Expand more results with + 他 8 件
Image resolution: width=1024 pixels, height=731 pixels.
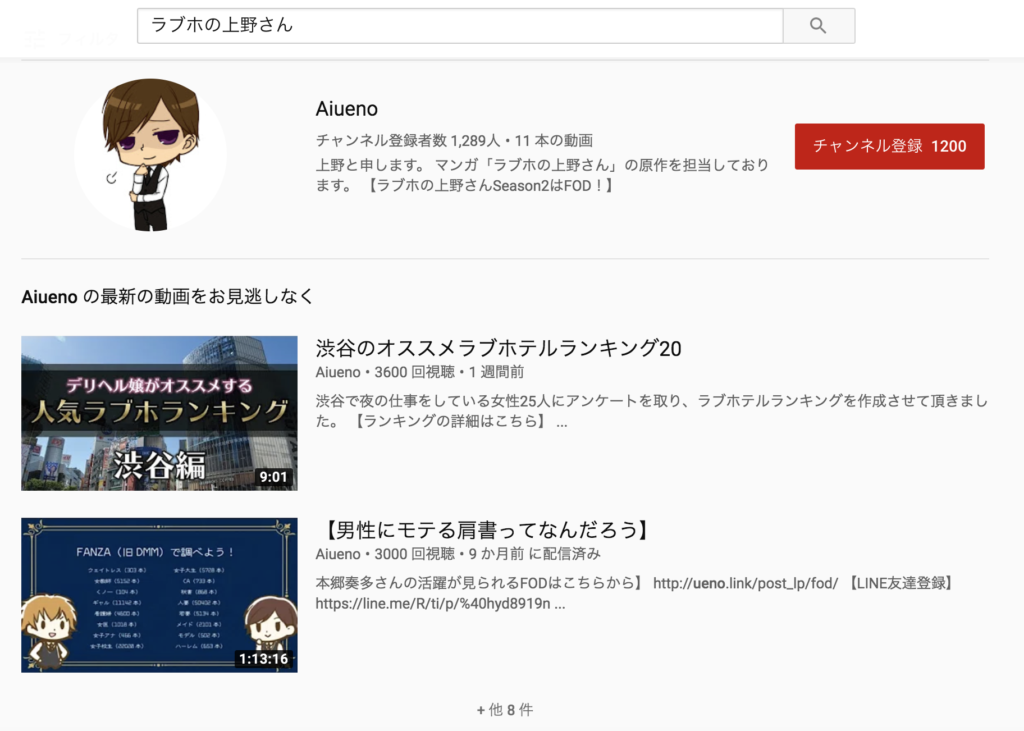pyautogui.click(x=505, y=709)
